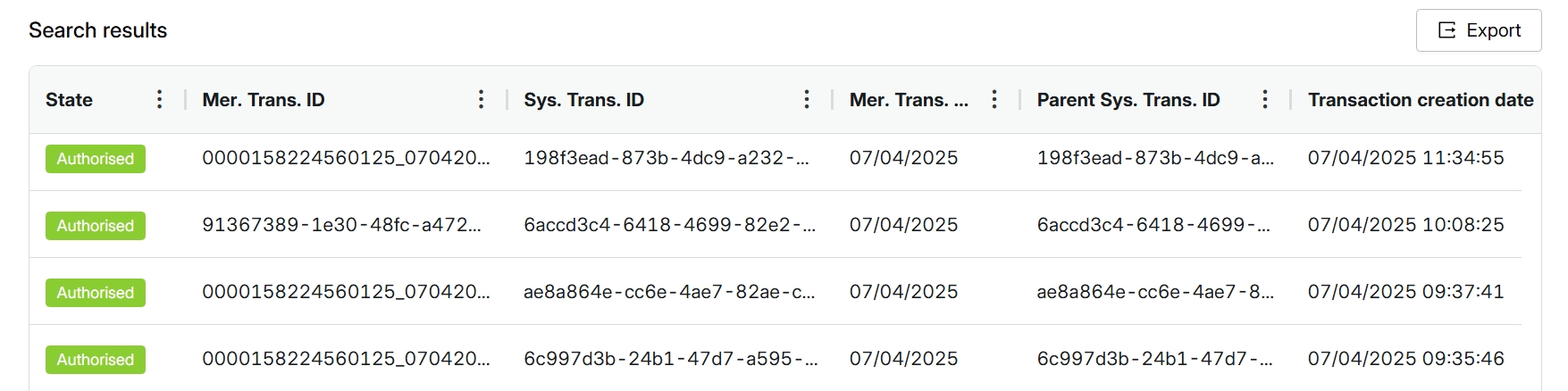Viewport: 1568px width, 391px height.
Task: Open transaction 91367389-1e30-48fc-a472 merchant ID
Action: pos(341,225)
